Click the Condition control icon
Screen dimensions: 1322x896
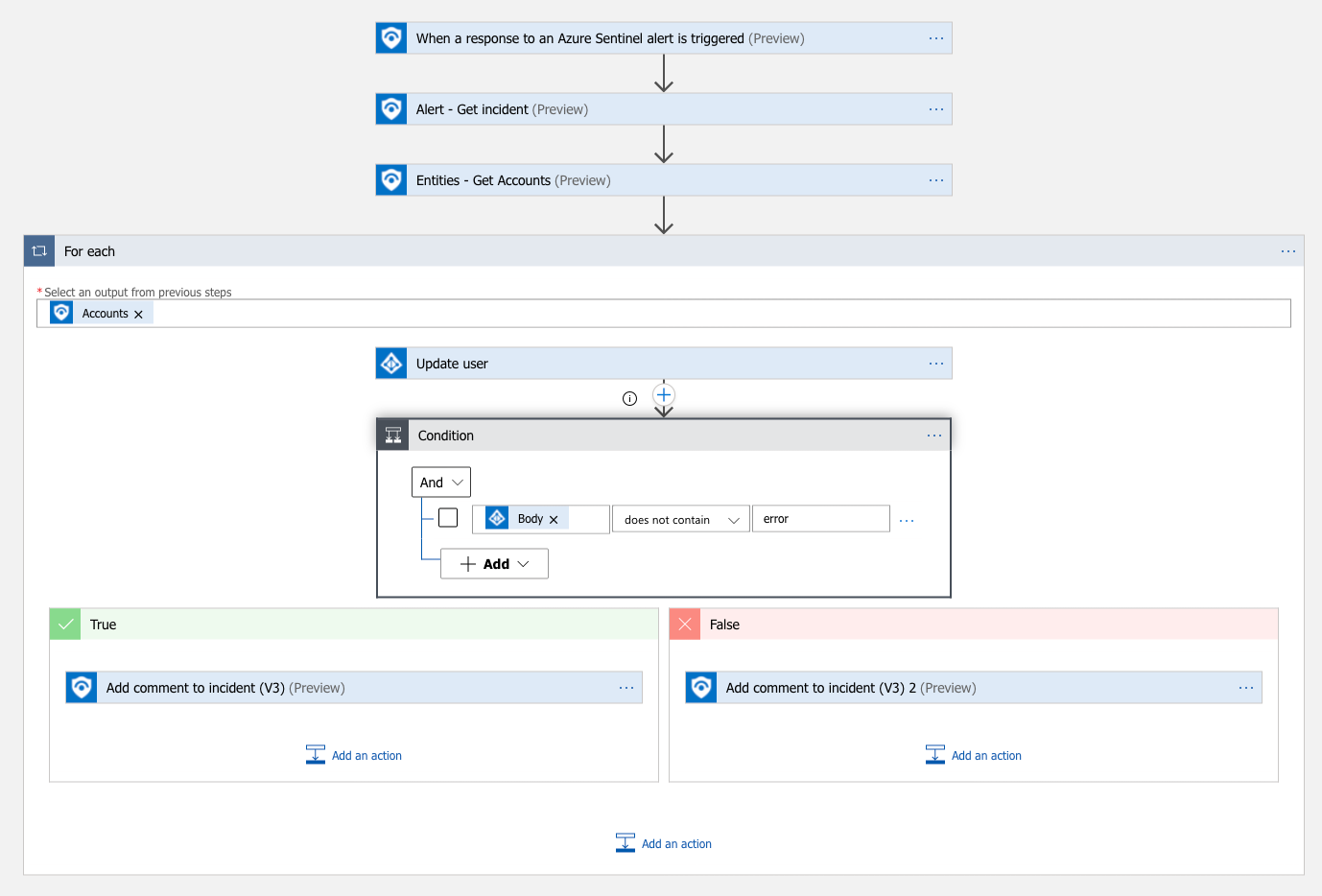(393, 436)
